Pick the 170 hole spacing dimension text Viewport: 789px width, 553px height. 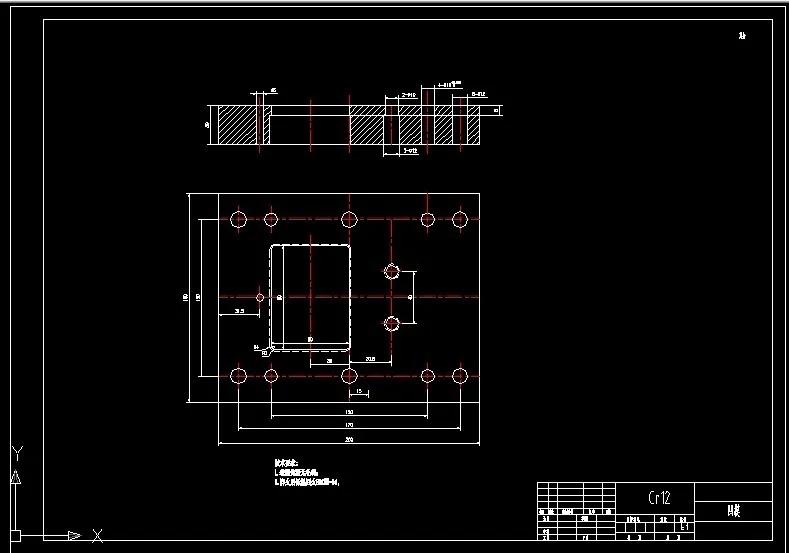[x=349, y=425]
